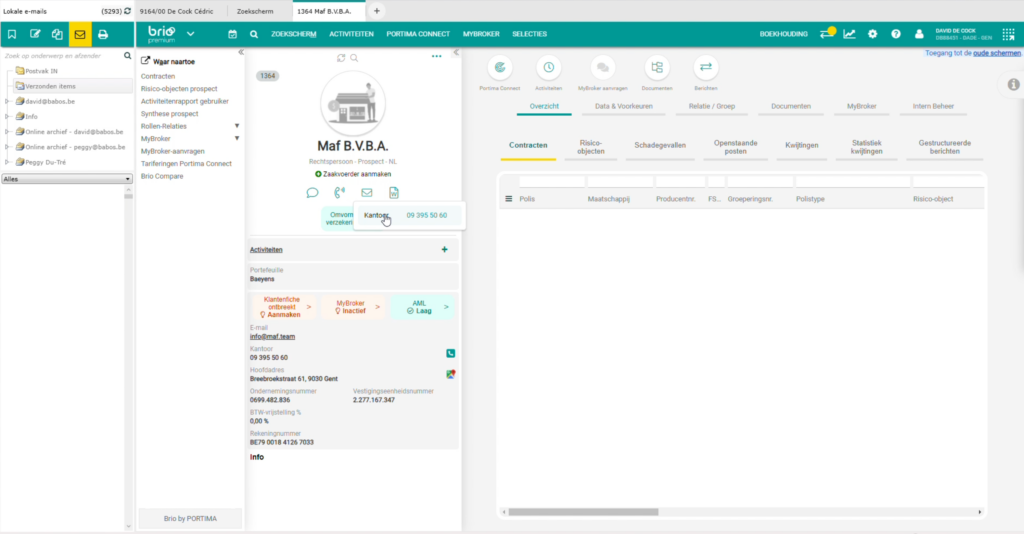The height and width of the screenshot is (534, 1024).
Task: Open the exchange arrows notification icon
Action: 827,33
